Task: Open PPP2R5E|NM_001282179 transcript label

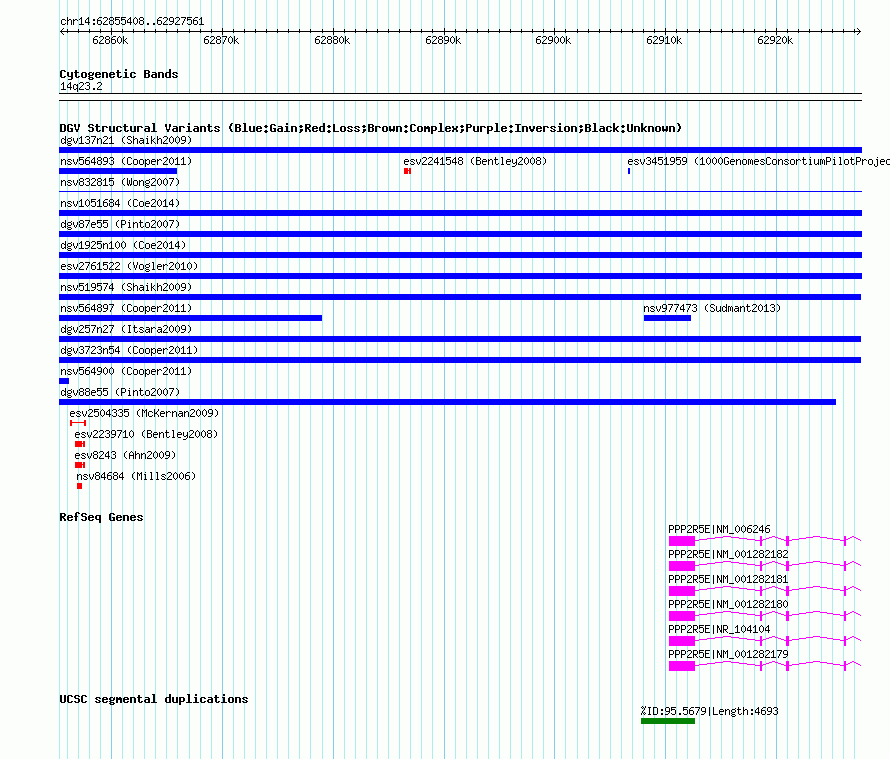Action: (x=728, y=654)
